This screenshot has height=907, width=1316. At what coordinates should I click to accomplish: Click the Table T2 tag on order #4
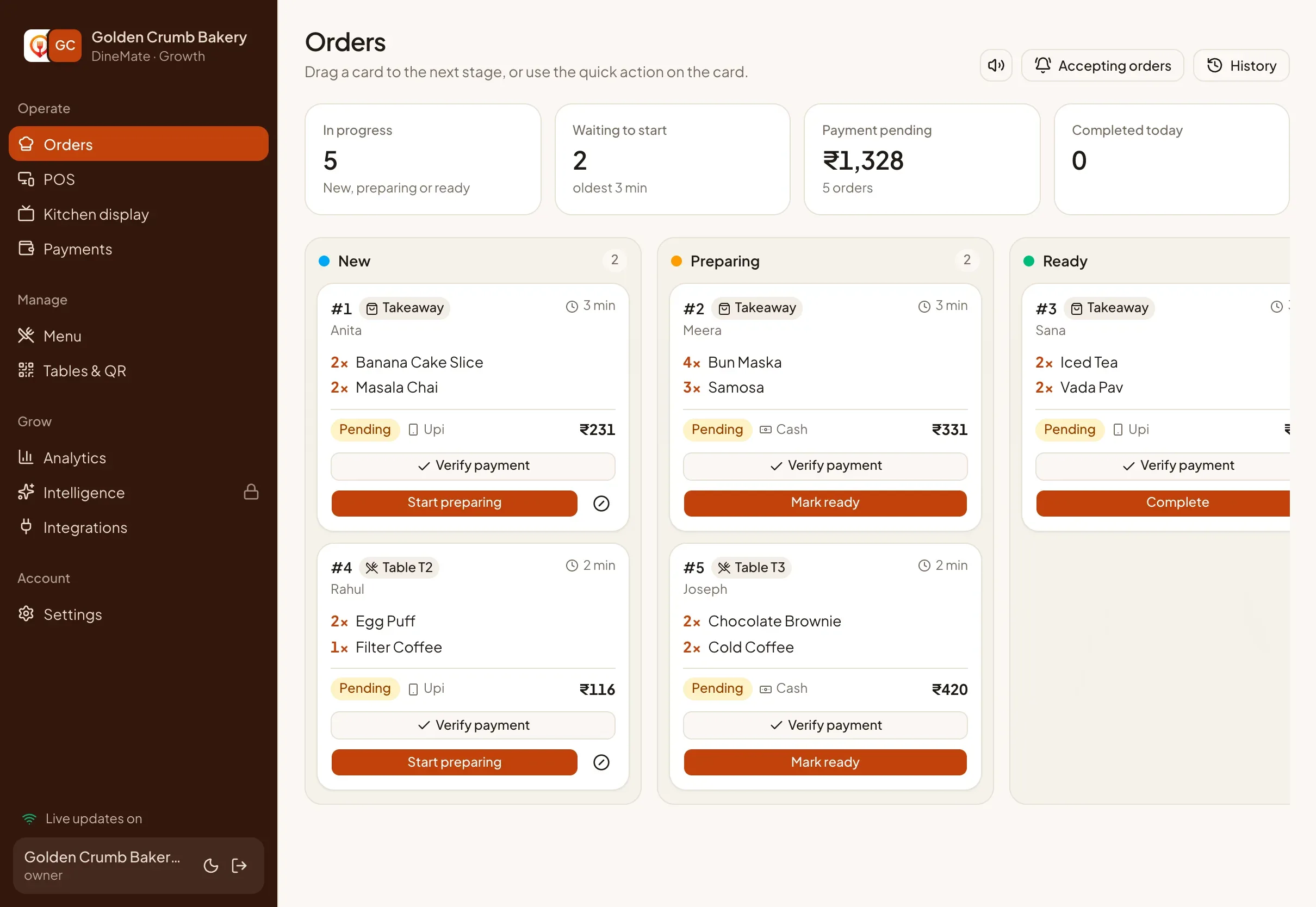click(399, 568)
